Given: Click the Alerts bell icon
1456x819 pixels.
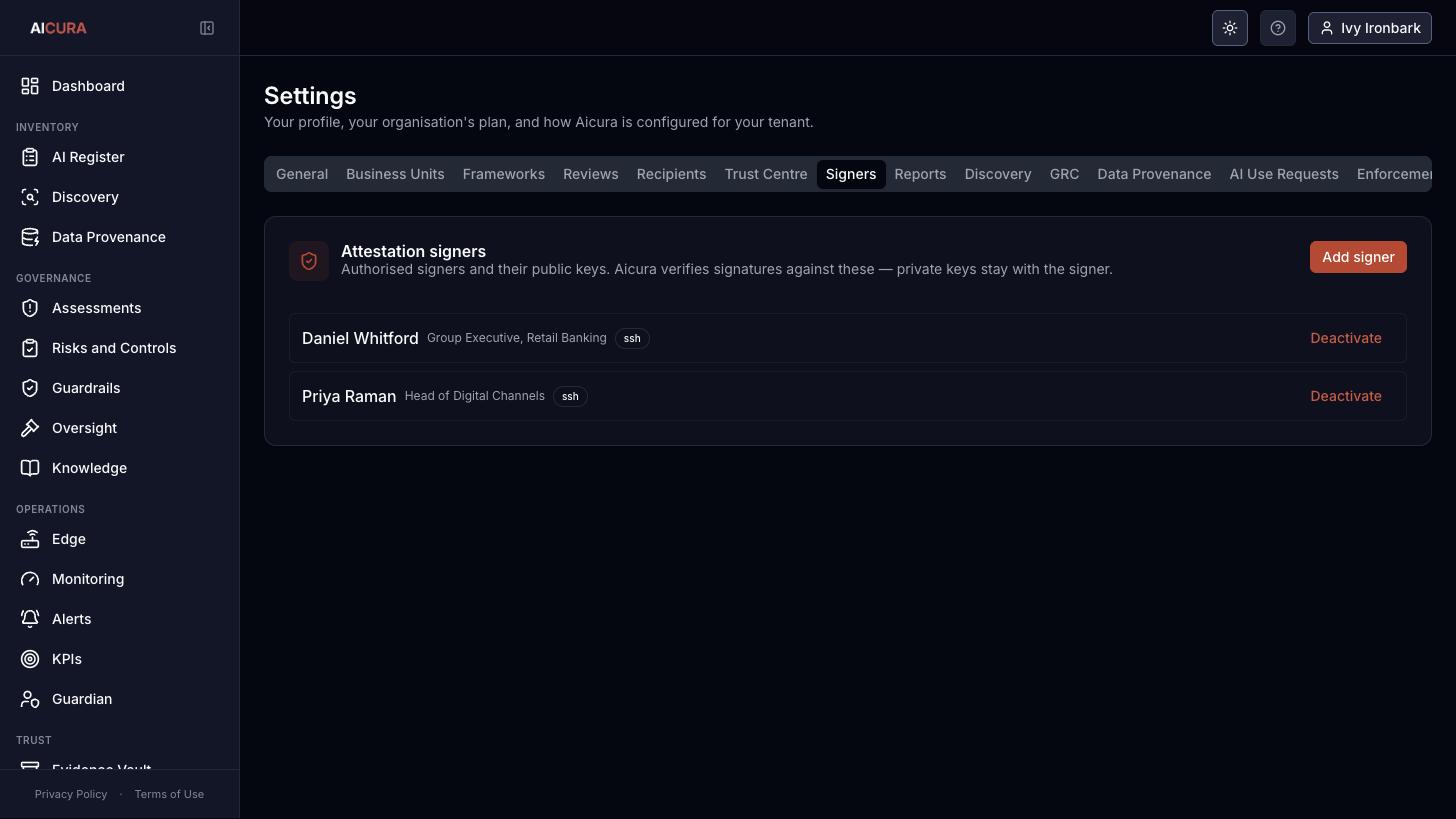Looking at the screenshot, I should pyautogui.click(x=30, y=619).
